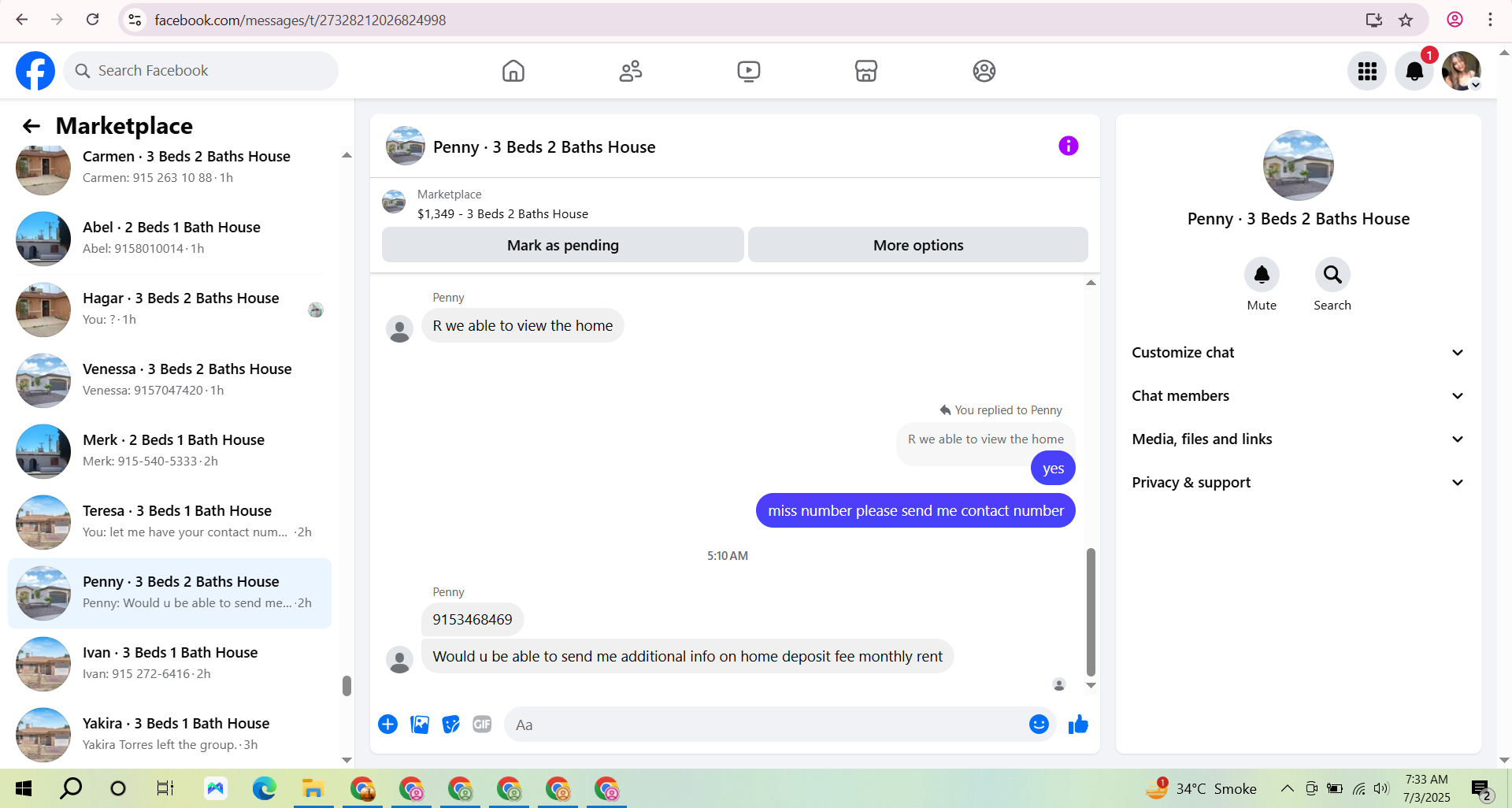The height and width of the screenshot is (808, 1512).
Task: Choose a sticker from composer
Action: point(450,725)
